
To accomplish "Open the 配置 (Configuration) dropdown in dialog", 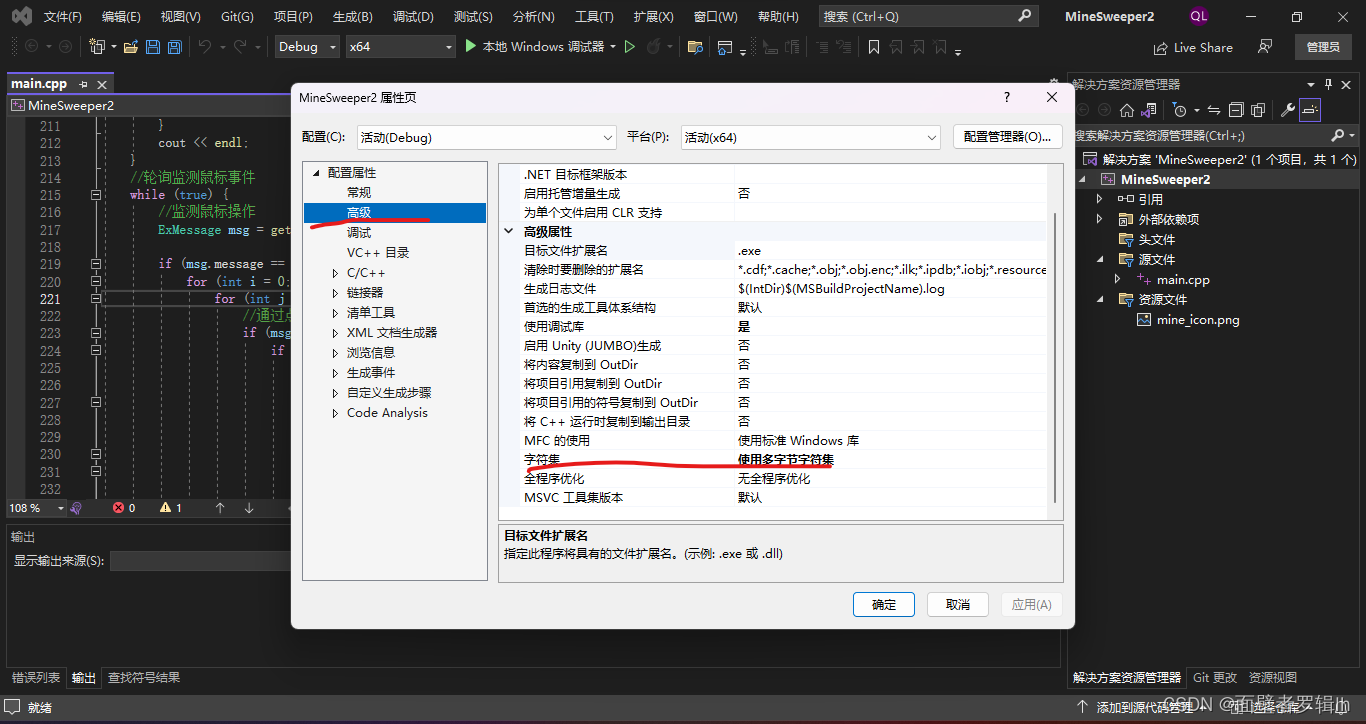I will (487, 137).
